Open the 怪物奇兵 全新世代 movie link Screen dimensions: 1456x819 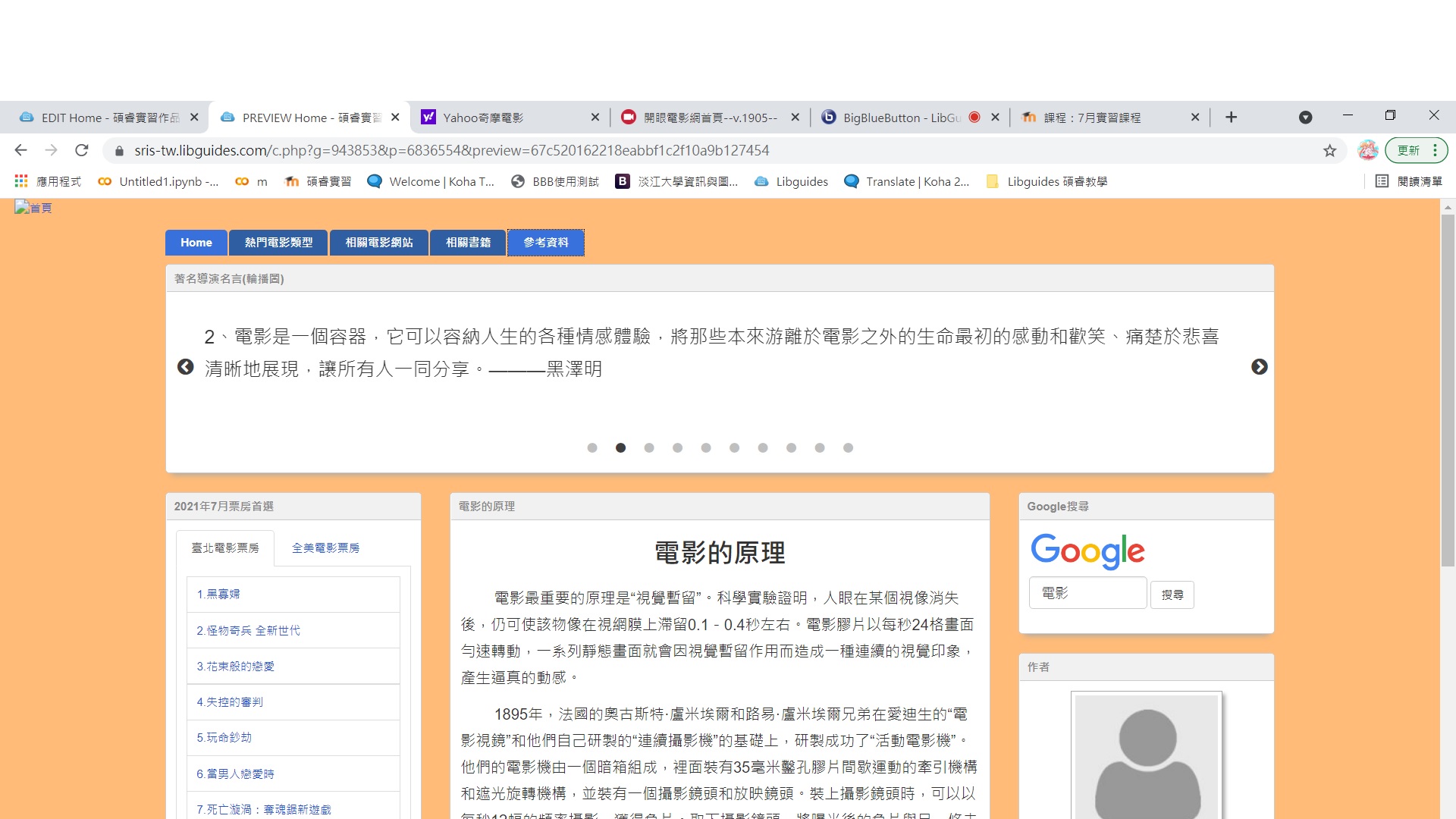point(248,630)
